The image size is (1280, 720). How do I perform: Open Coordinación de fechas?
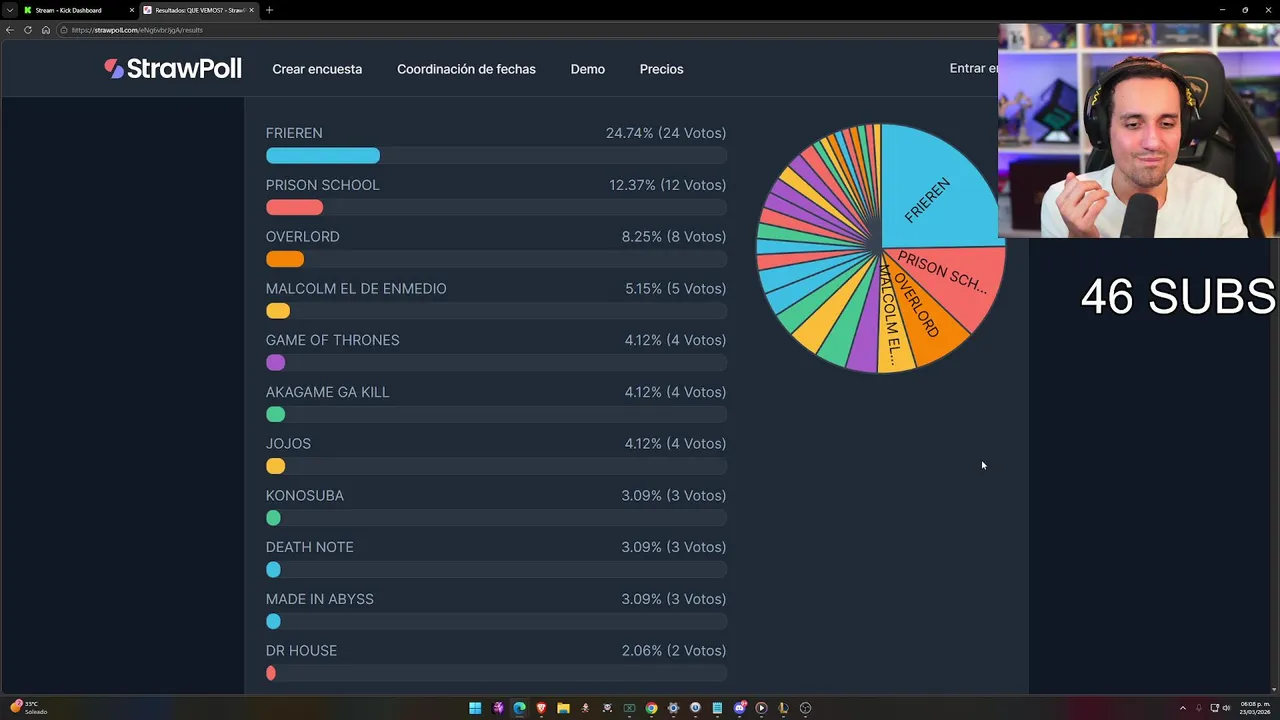click(466, 69)
